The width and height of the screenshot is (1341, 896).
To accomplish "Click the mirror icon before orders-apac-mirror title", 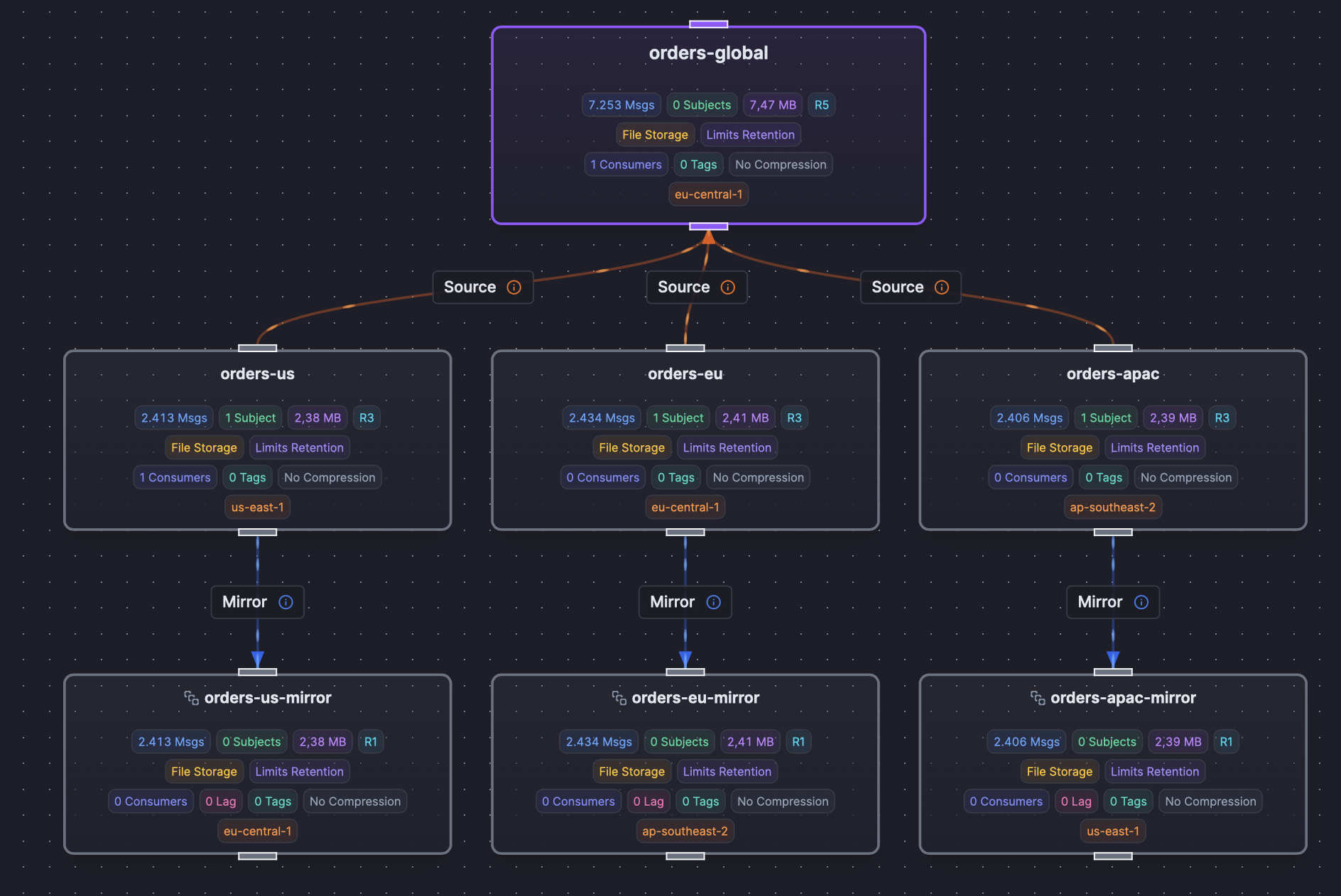I will [x=1038, y=698].
